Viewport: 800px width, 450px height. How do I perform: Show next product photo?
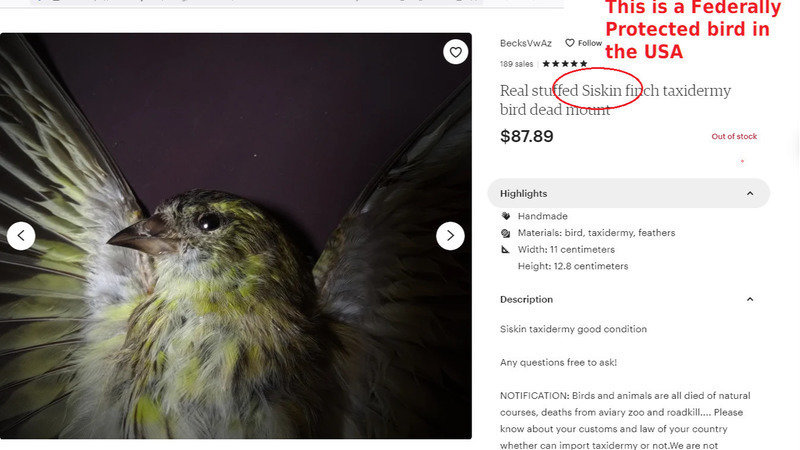coord(450,236)
